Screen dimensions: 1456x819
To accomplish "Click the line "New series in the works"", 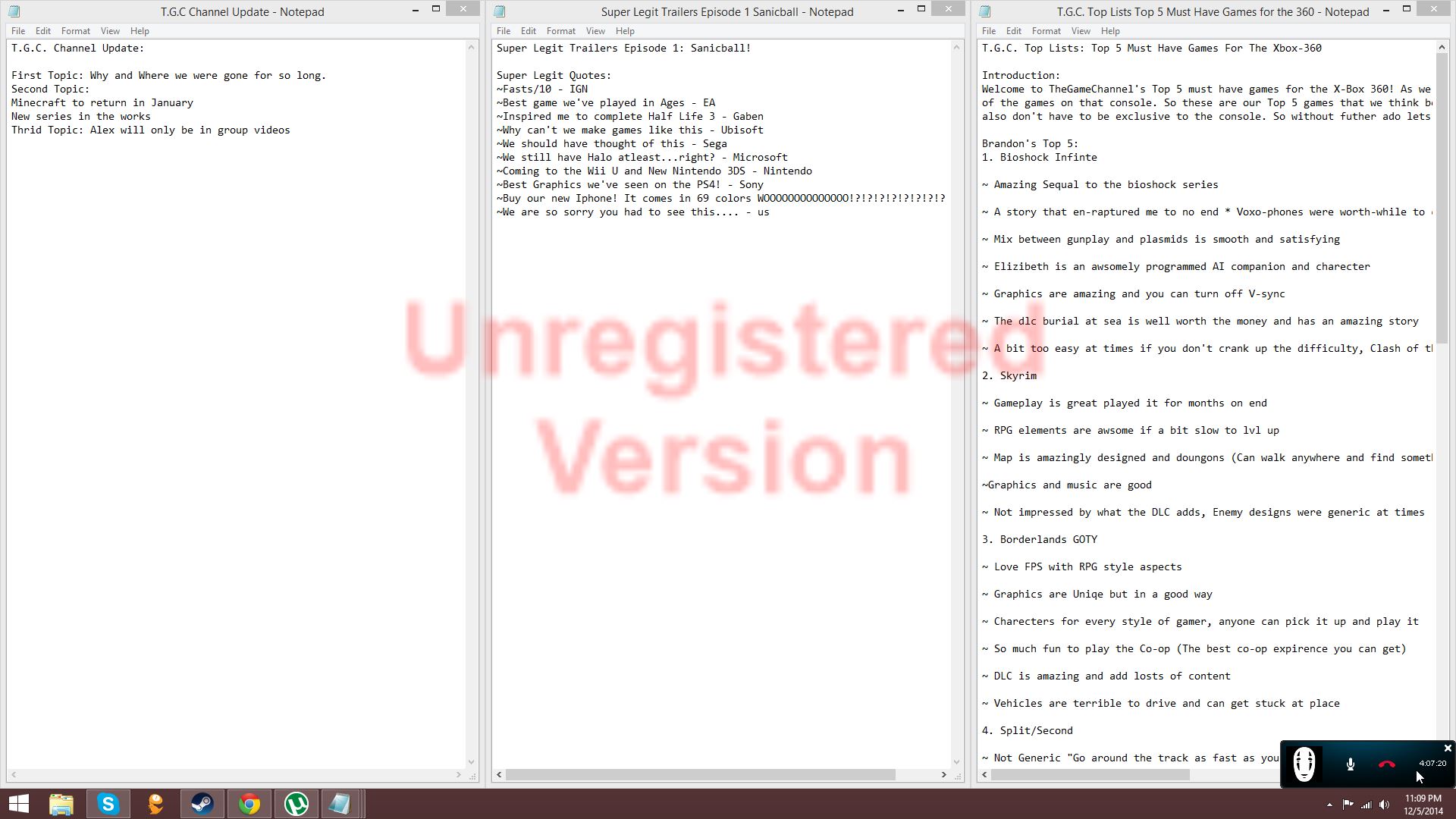I will click(x=81, y=116).
